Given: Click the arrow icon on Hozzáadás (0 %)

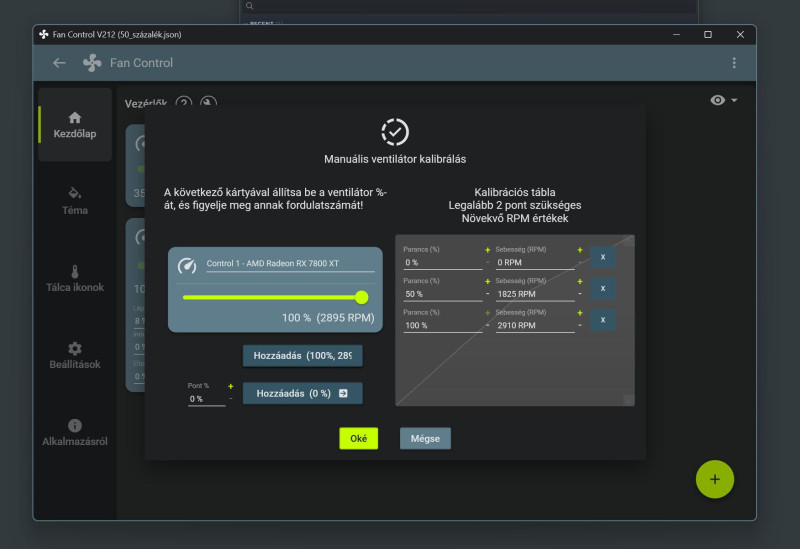Looking at the screenshot, I should click(x=343, y=393).
